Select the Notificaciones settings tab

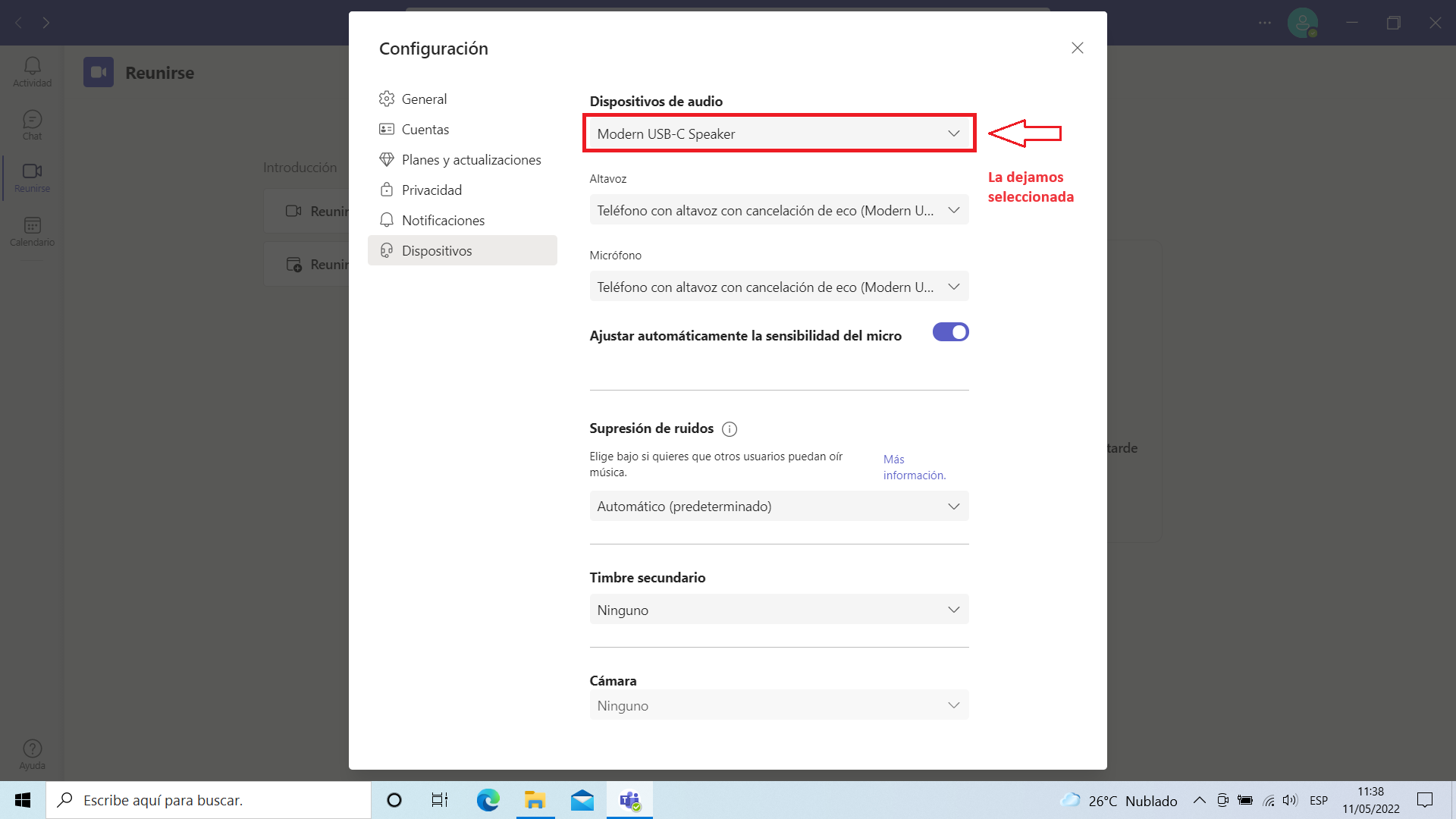coord(443,220)
